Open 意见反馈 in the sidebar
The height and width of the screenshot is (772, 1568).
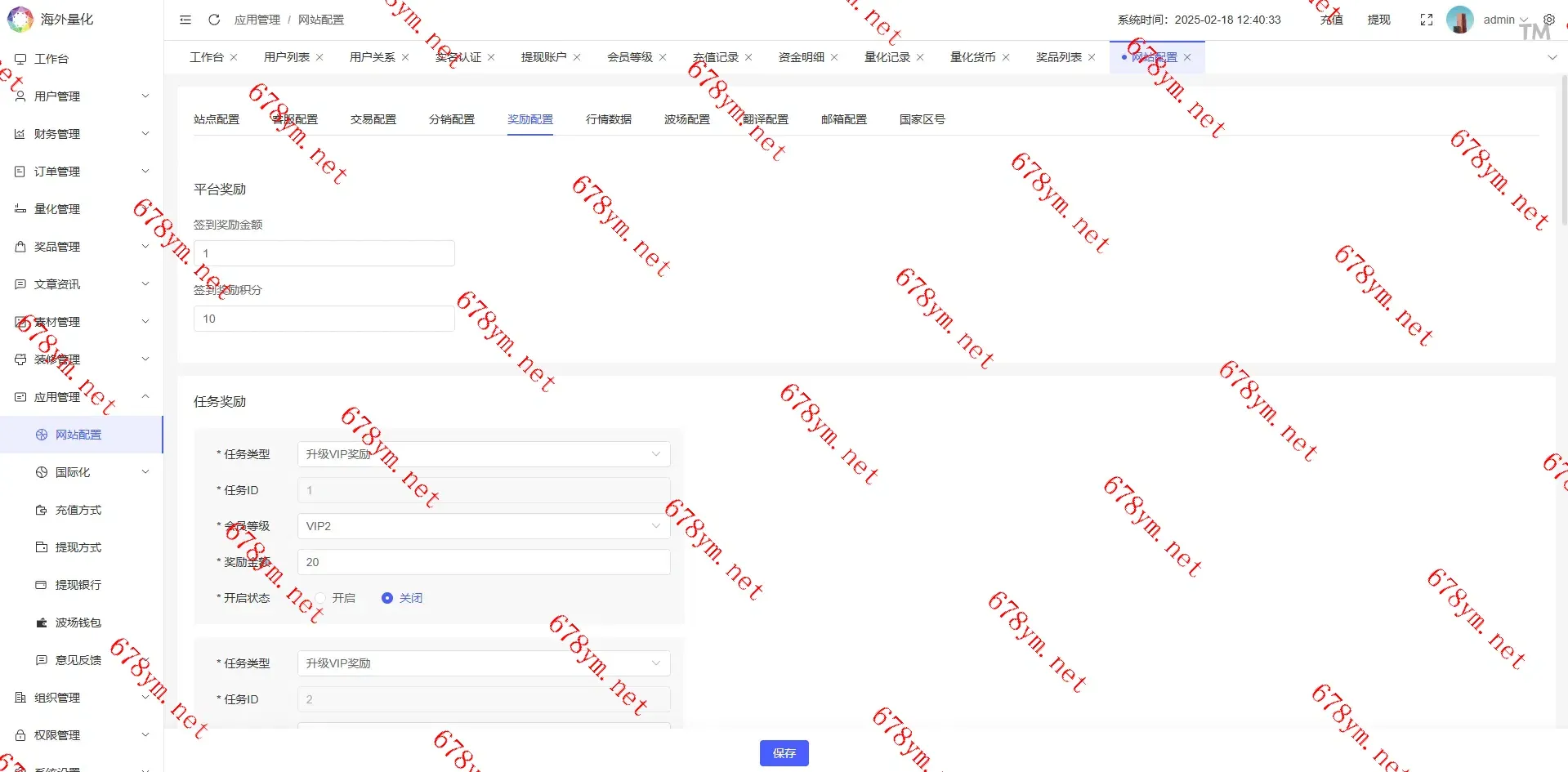point(78,660)
